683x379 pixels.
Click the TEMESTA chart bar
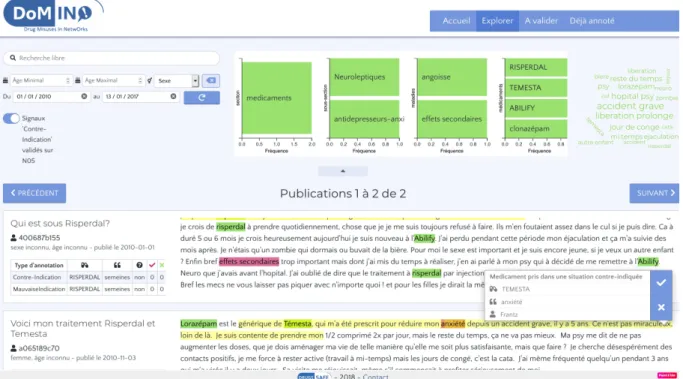[x=536, y=88]
